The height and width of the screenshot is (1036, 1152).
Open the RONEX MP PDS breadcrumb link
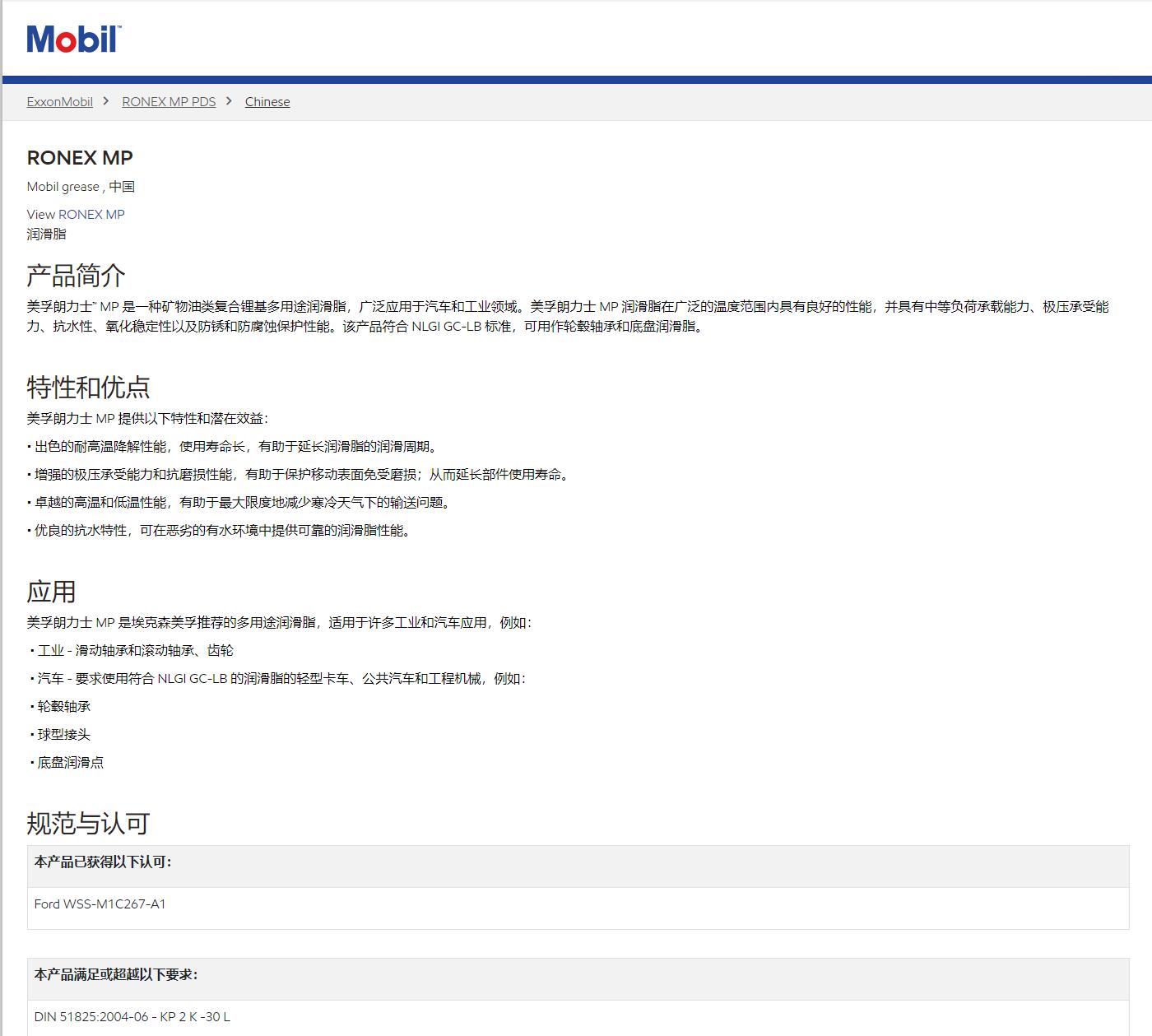[x=169, y=102]
